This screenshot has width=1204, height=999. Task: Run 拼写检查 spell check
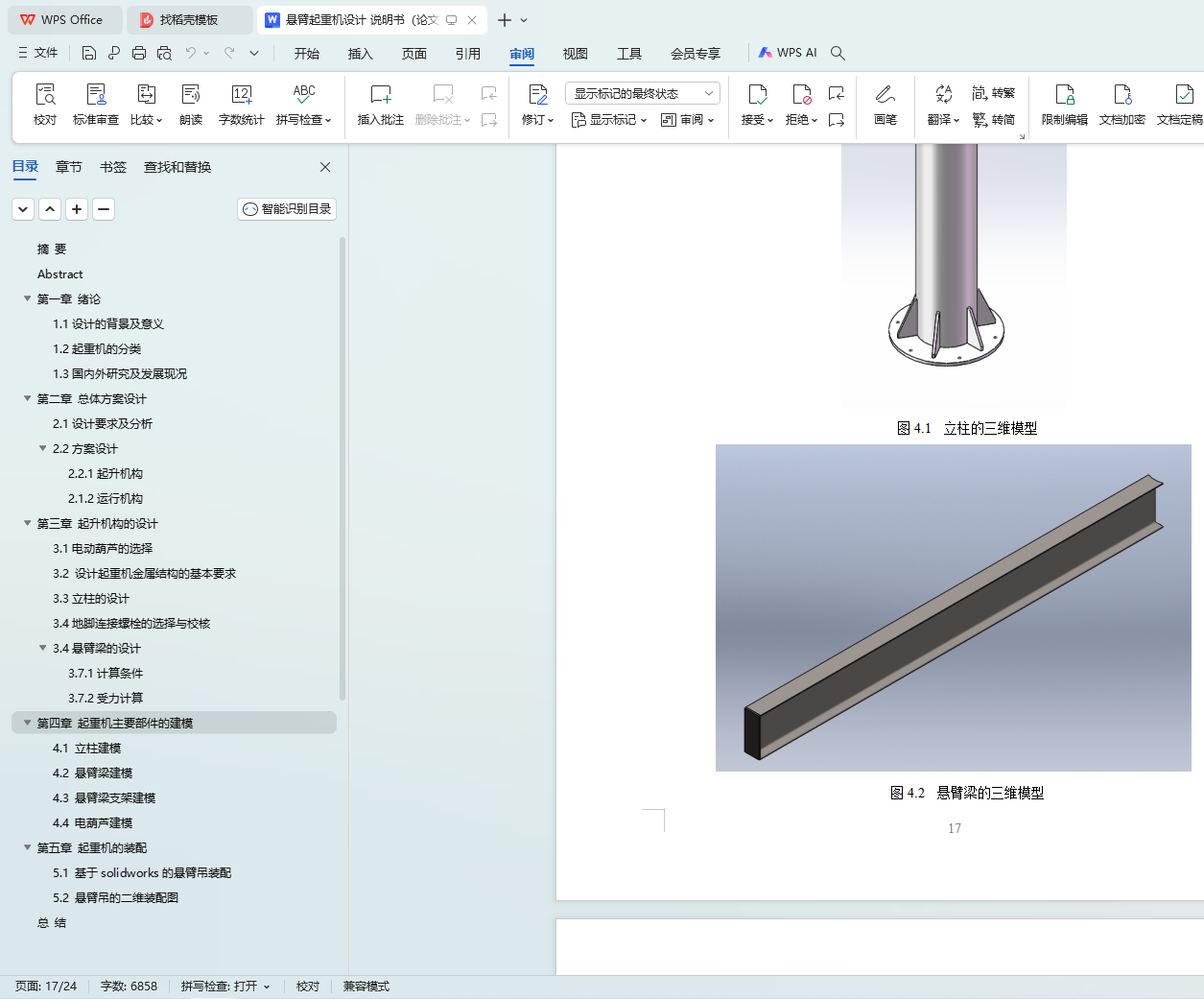click(x=304, y=105)
